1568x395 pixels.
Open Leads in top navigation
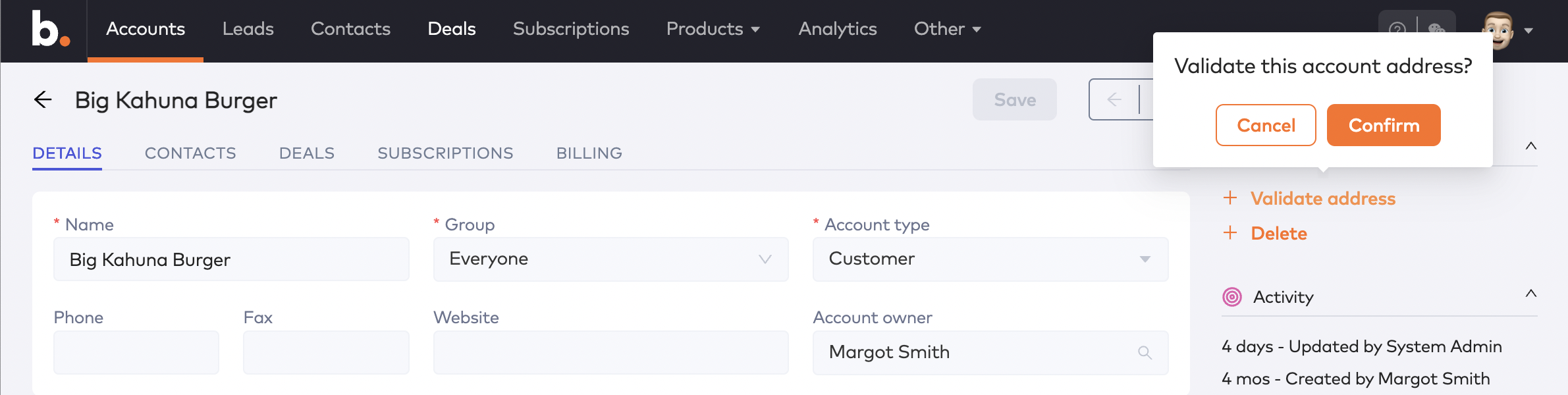248,29
